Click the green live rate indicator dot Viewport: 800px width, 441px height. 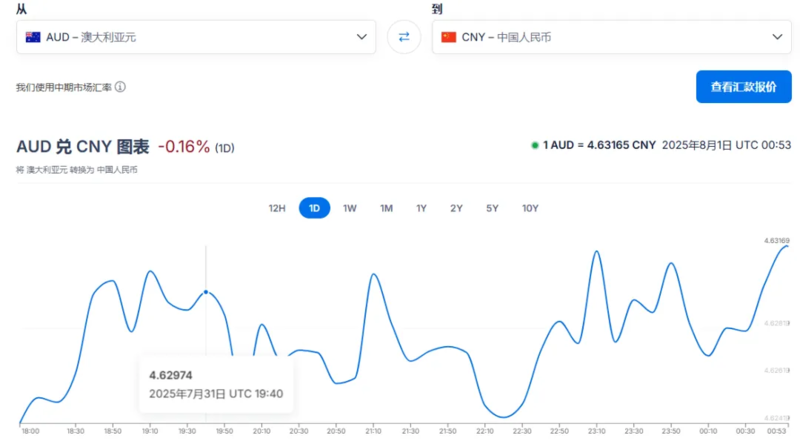[x=535, y=145]
